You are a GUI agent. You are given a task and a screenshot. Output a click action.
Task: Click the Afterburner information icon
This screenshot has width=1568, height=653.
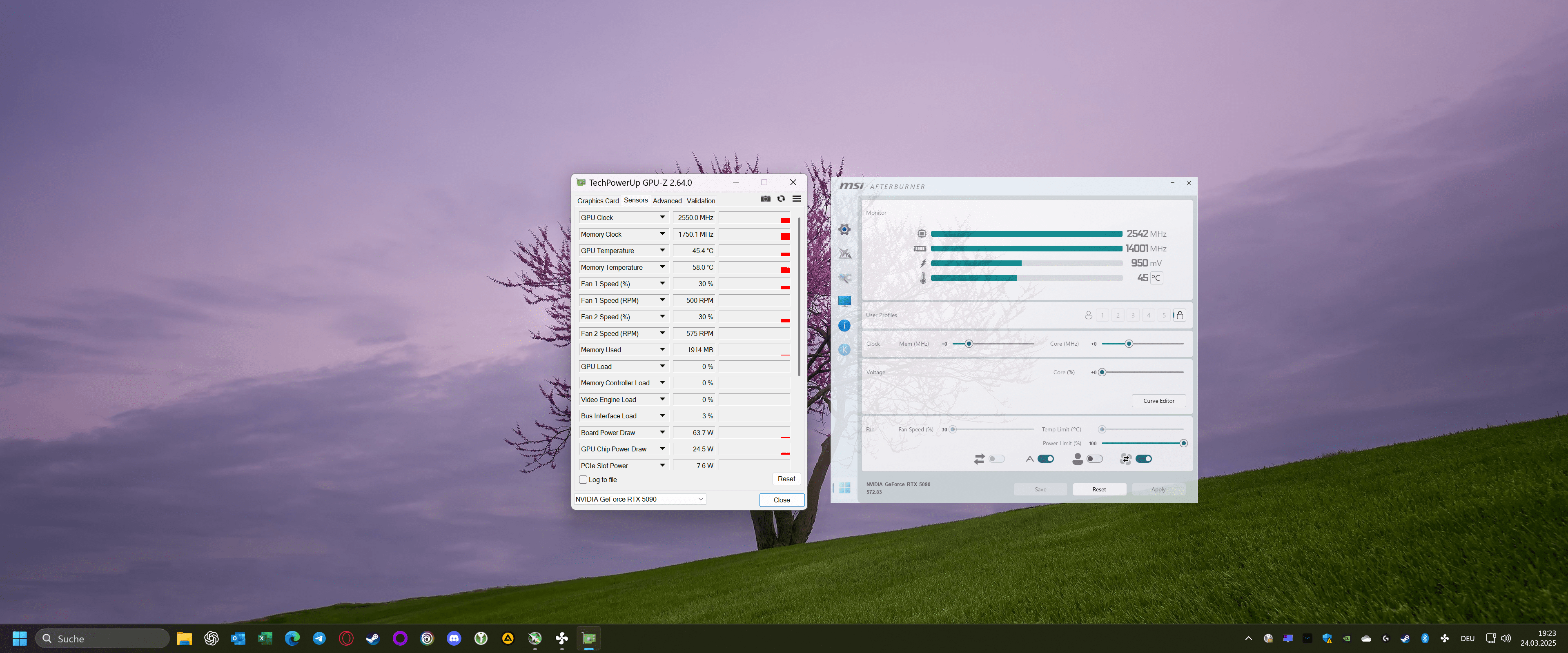[x=844, y=326]
